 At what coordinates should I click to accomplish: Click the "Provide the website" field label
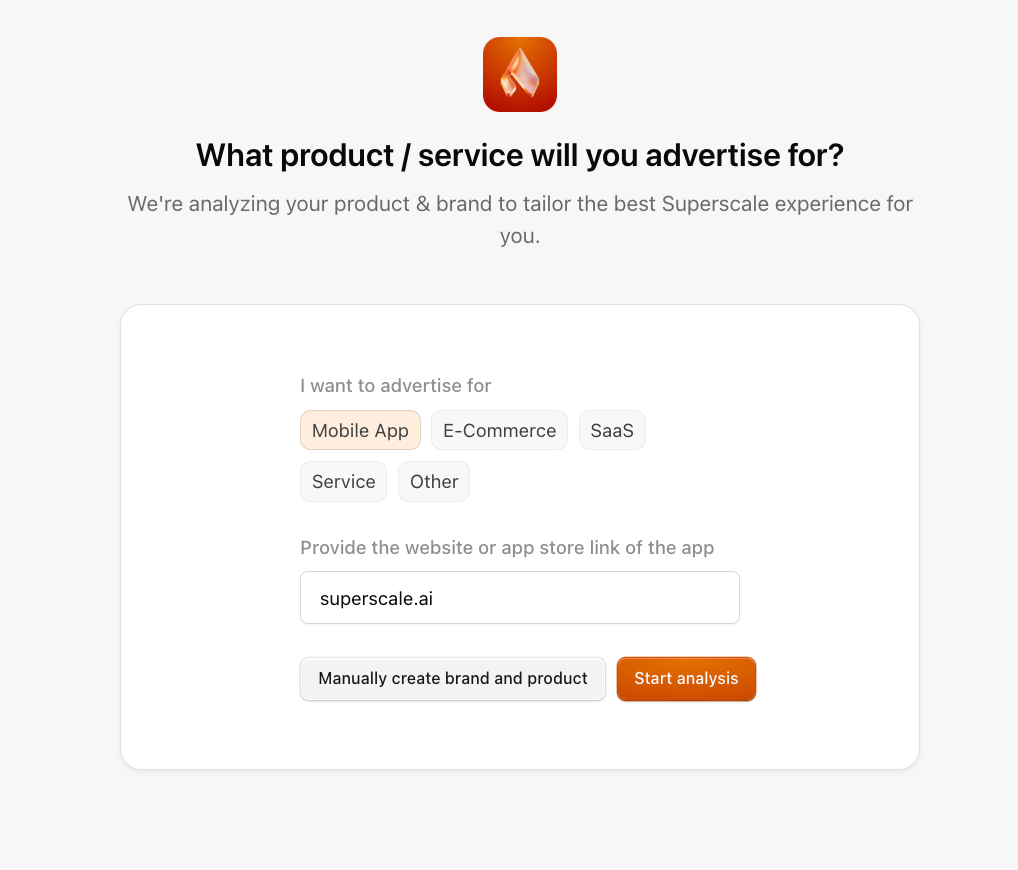[x=506, y=548]
